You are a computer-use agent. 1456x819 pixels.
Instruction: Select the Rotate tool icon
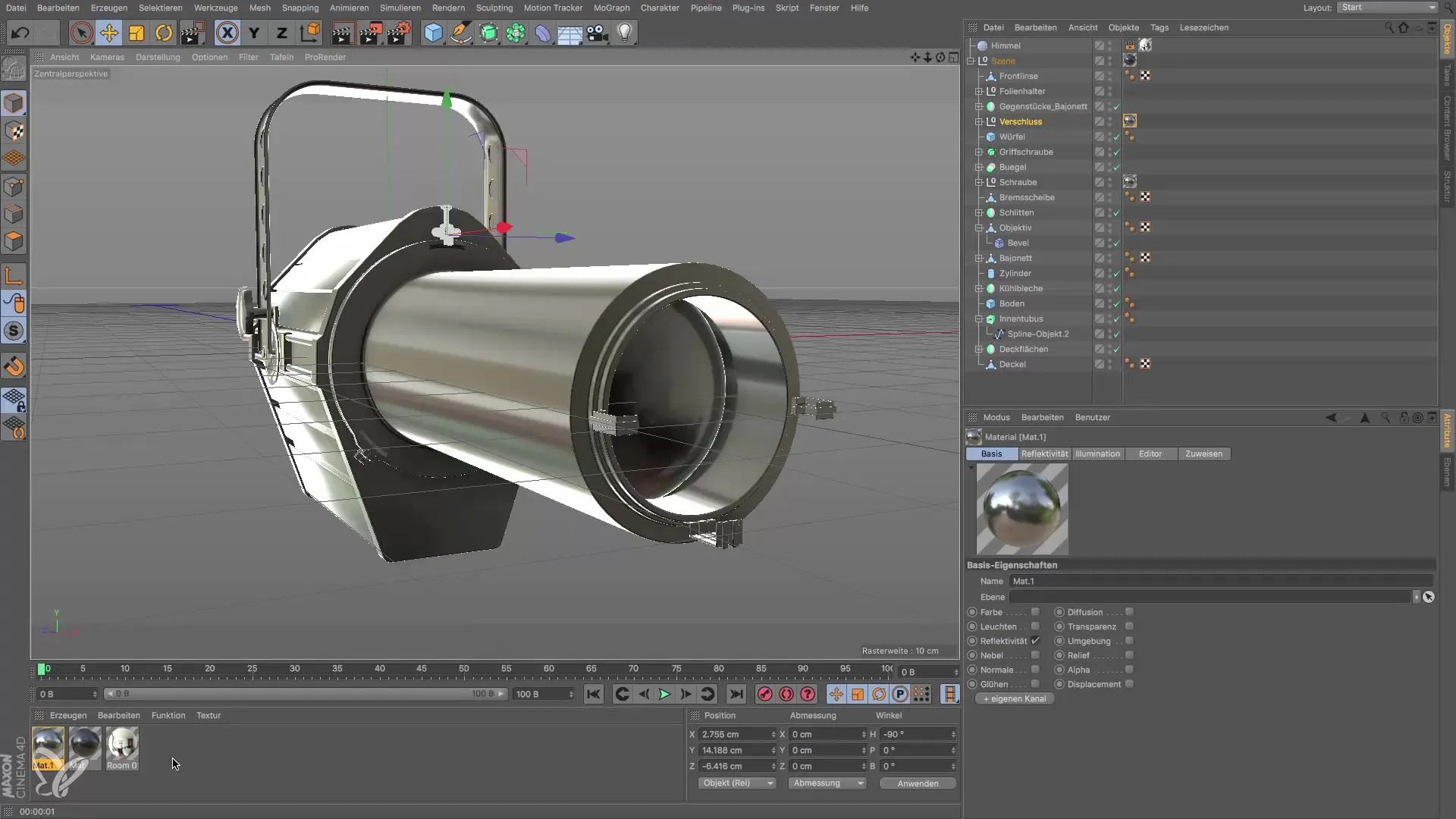164,33
